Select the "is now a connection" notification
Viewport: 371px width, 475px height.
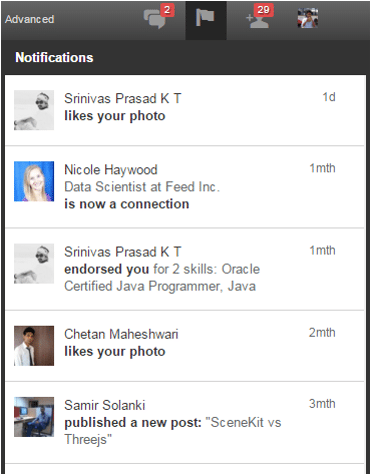(x=127, y=204)
